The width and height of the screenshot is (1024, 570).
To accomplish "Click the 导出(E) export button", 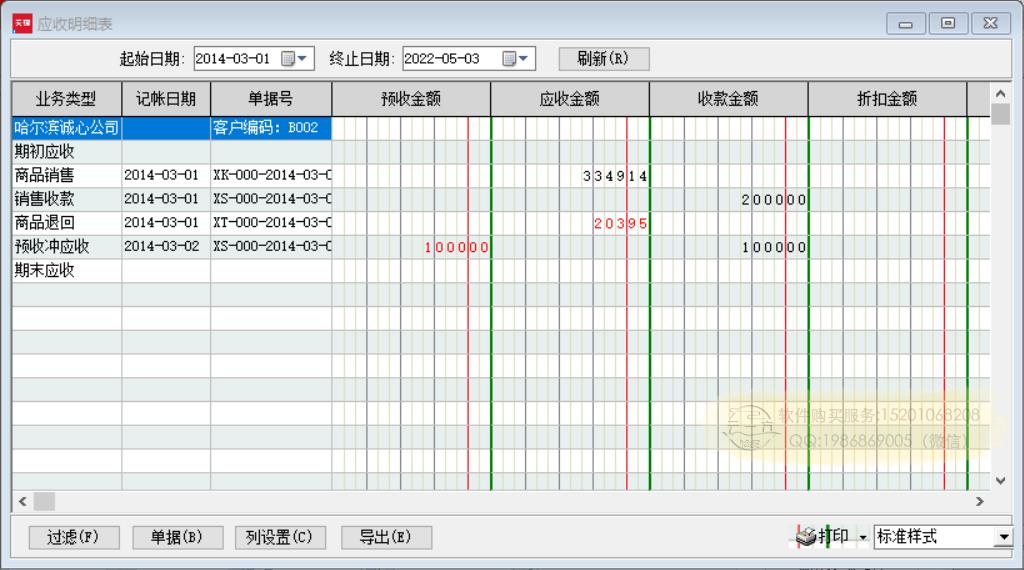I will click(x=386, y=537).
